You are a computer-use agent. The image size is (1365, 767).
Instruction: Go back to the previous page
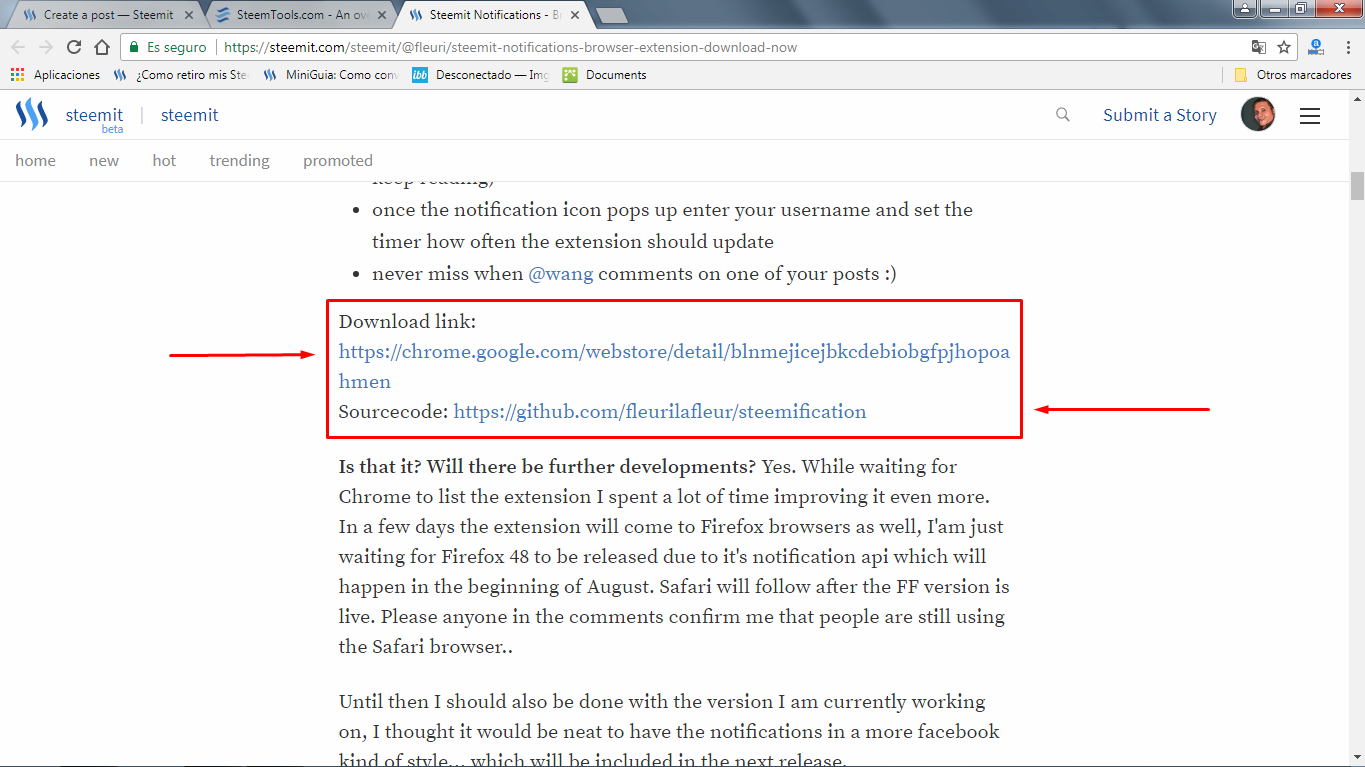[18, 47]
